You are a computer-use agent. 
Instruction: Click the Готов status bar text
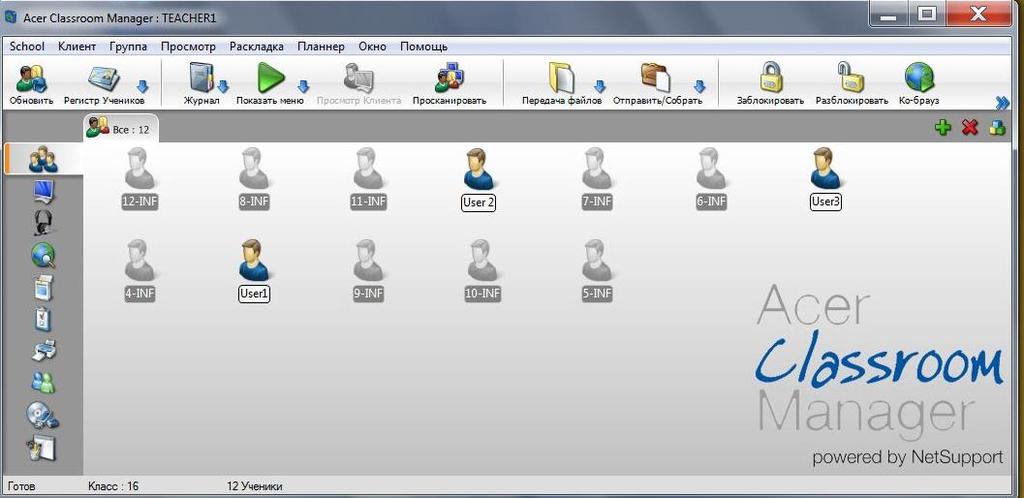coord(22,486)
